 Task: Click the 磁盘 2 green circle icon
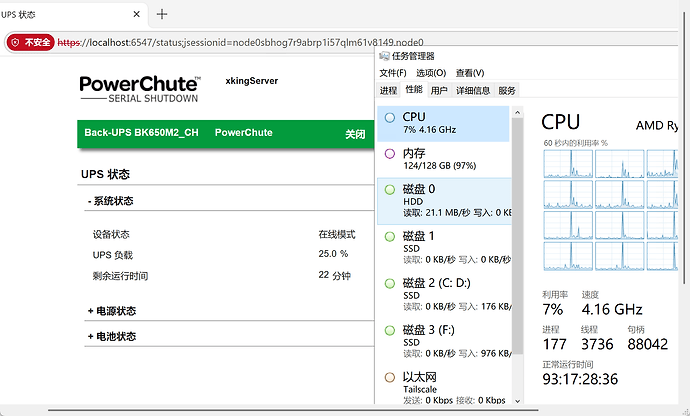click(390, 283)
